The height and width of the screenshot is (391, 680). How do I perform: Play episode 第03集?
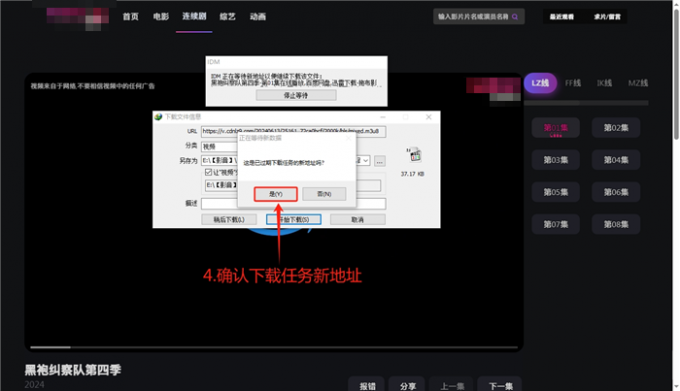coord(556,160)
